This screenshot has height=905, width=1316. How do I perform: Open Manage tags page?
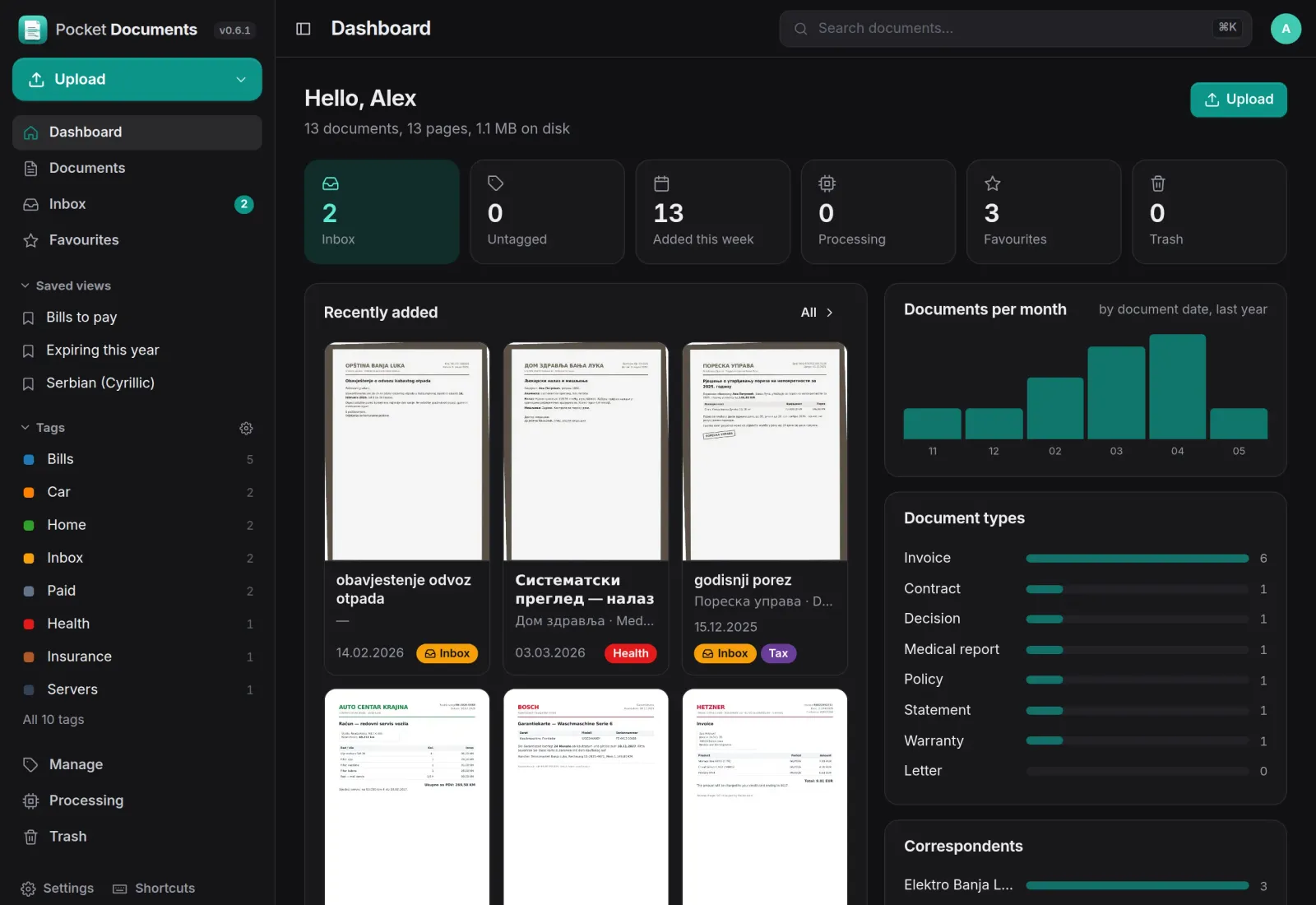coord(137,764)
